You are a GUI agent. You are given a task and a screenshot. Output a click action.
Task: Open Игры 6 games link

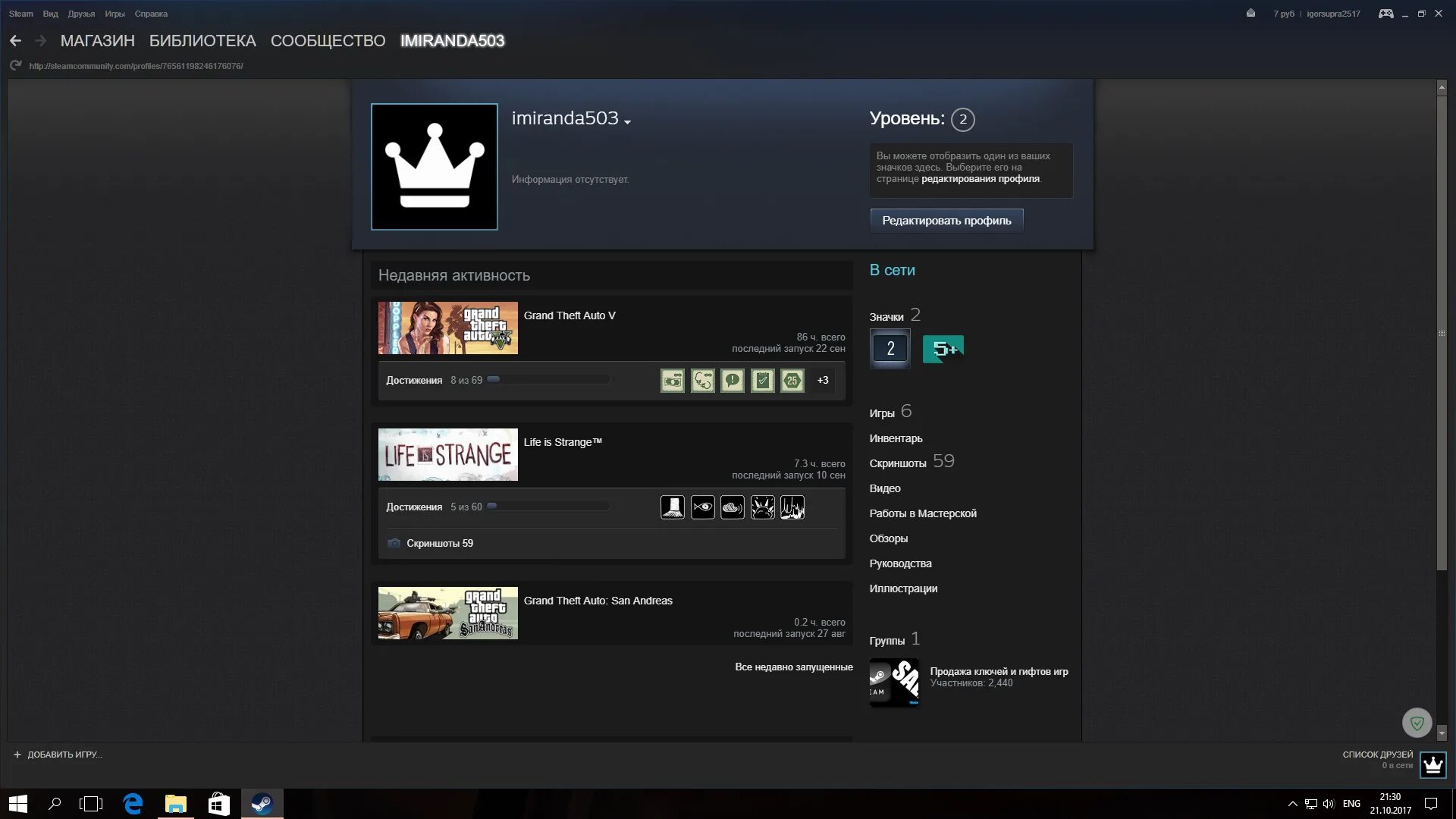[890, 412]
